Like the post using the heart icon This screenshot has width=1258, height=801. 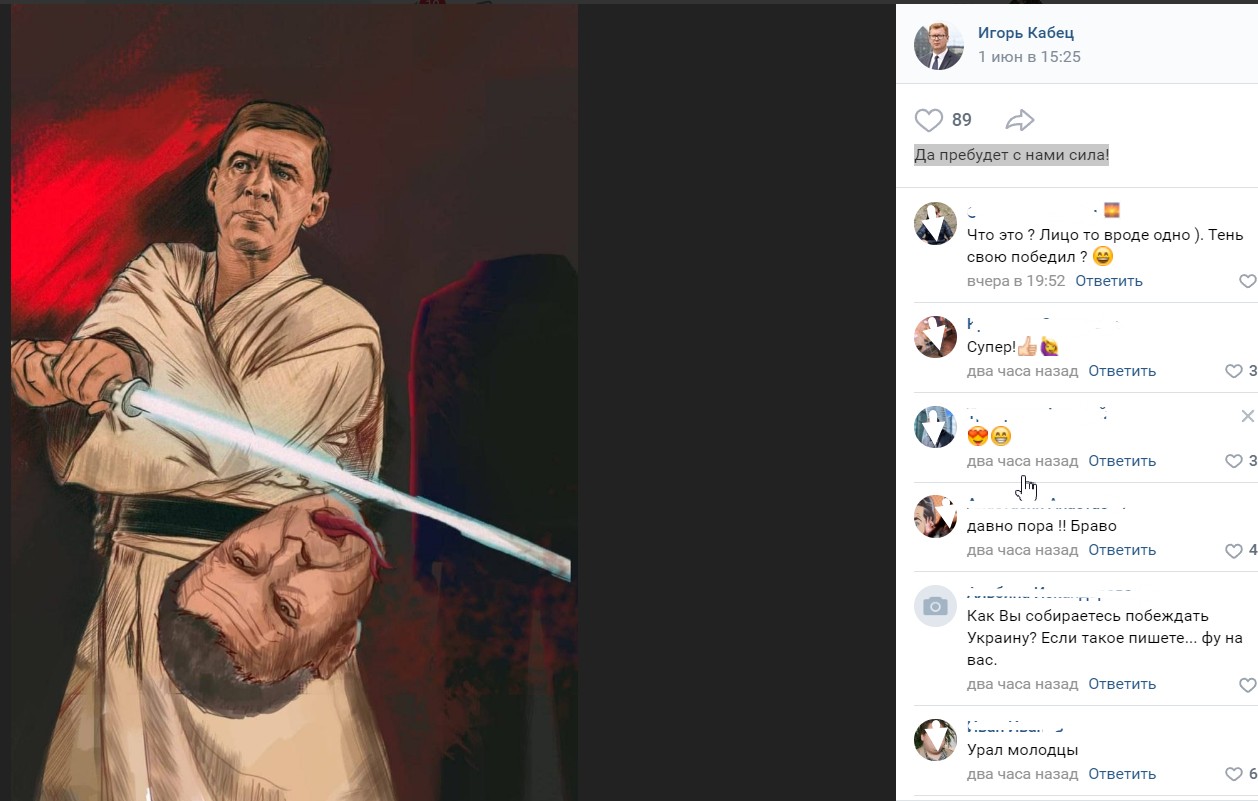(929, 121)
